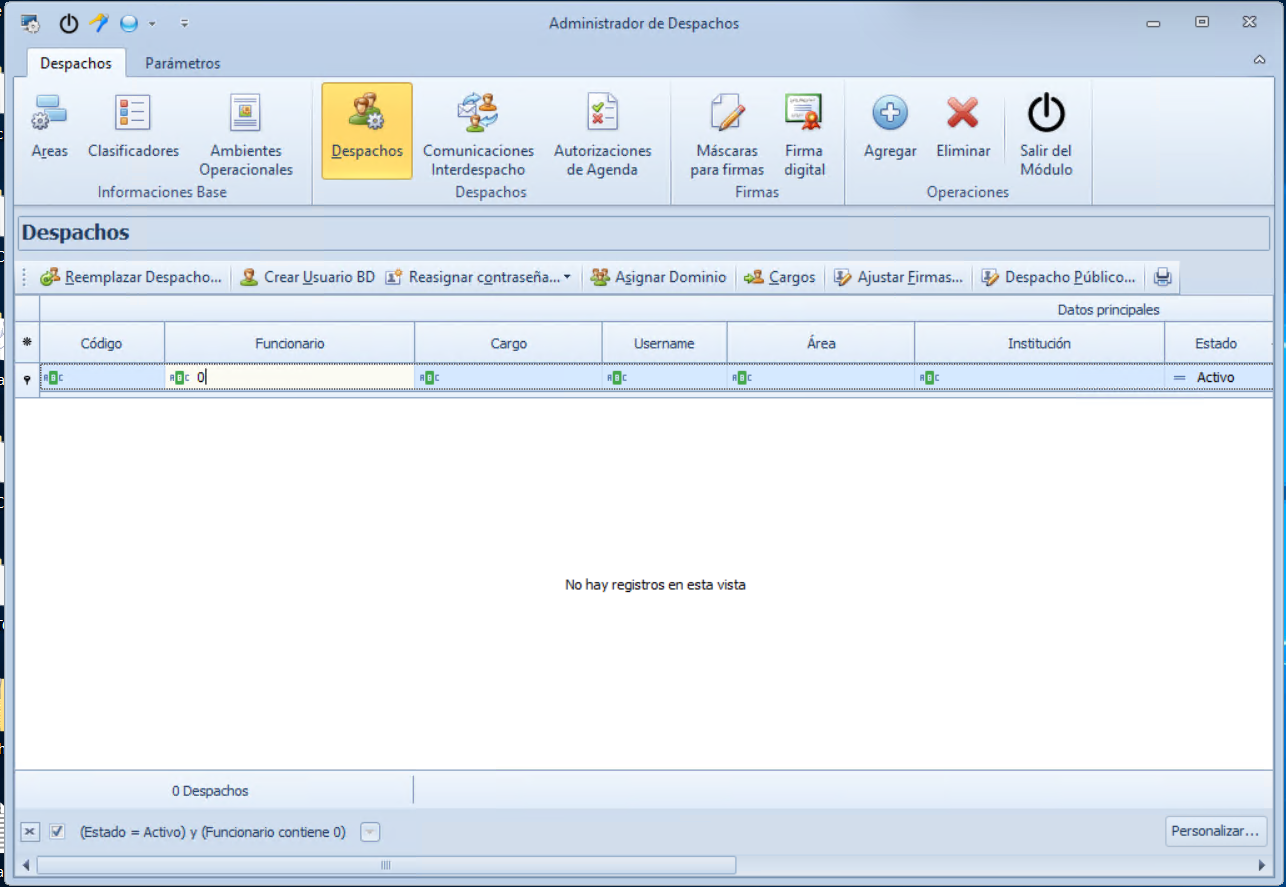Select the print icon on the toolbar

(1161, 277)
